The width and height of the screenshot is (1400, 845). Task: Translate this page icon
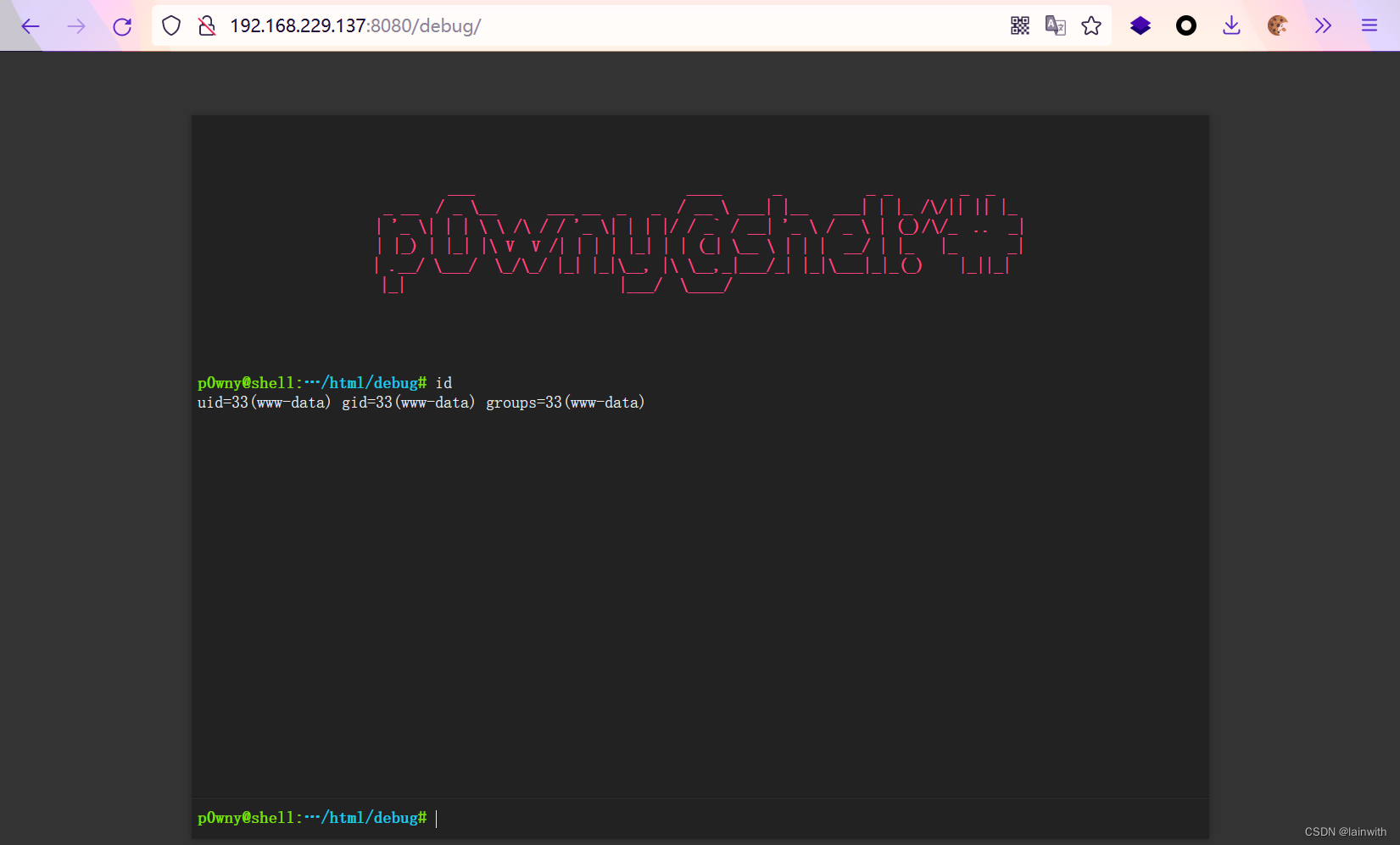(x=1056, y=26)
